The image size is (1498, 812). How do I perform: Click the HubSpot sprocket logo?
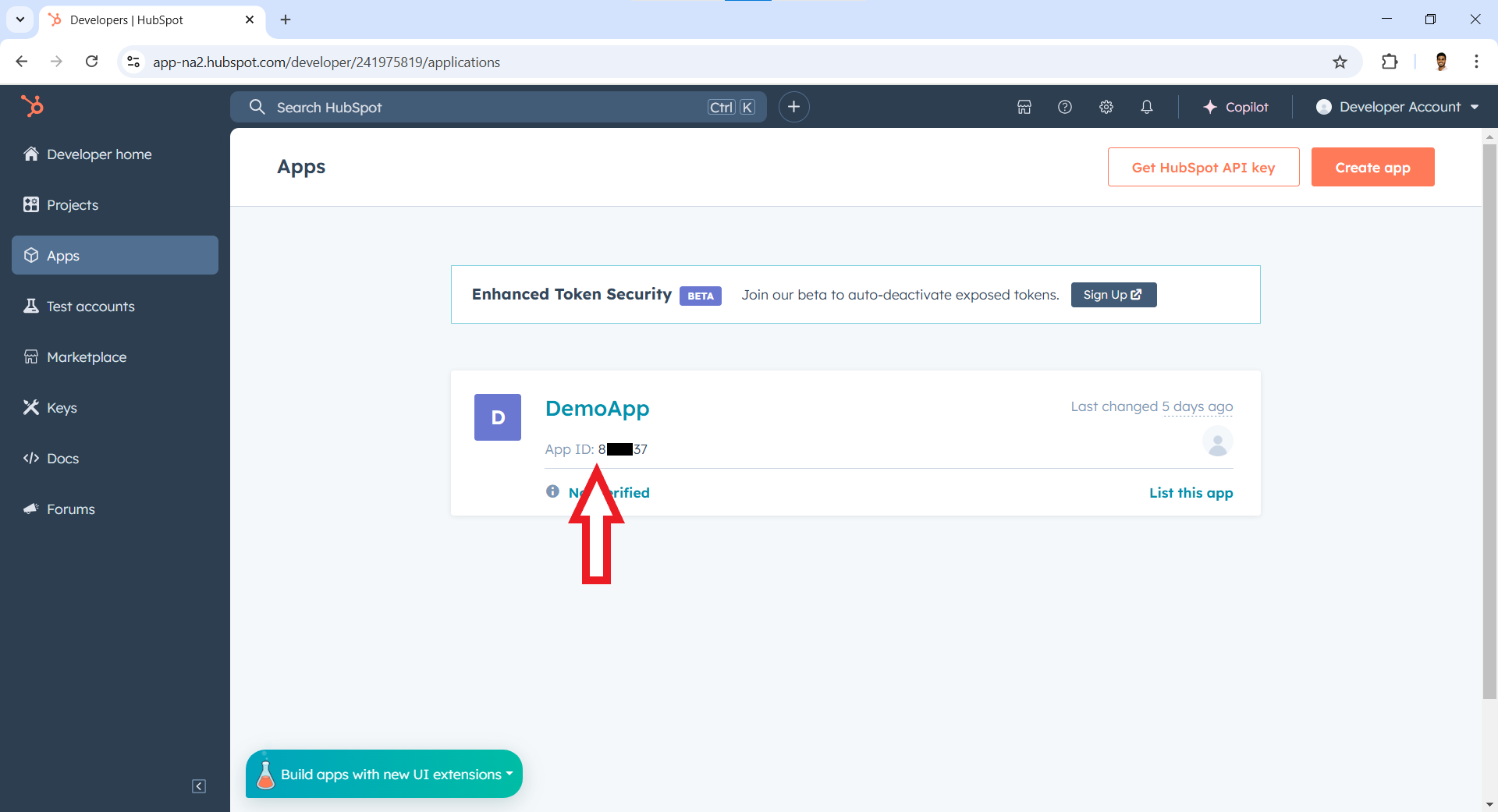(x=32, y=105)
